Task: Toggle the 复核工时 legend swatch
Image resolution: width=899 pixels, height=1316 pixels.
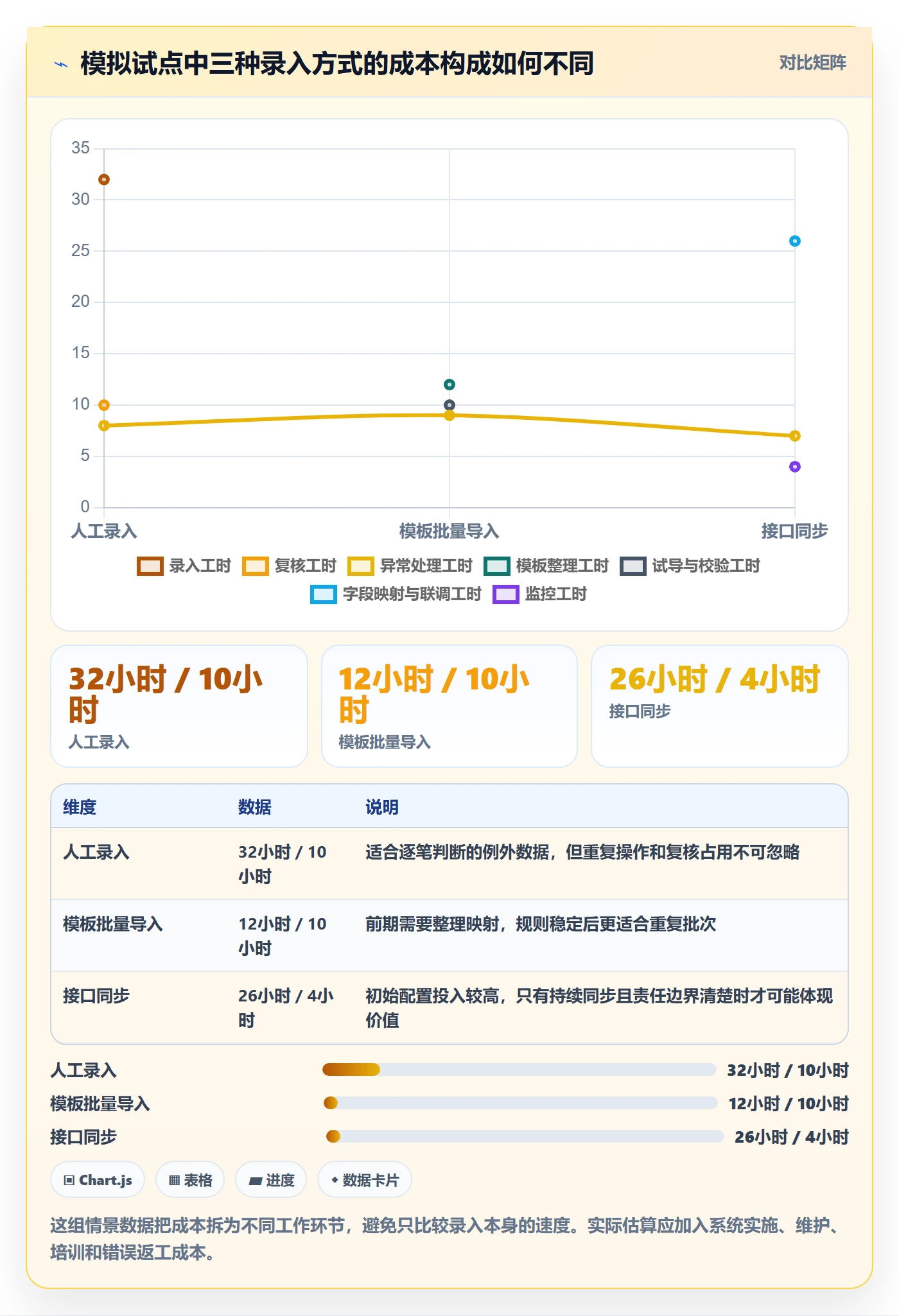Action: pyautogui.click(x=256, y=566)
